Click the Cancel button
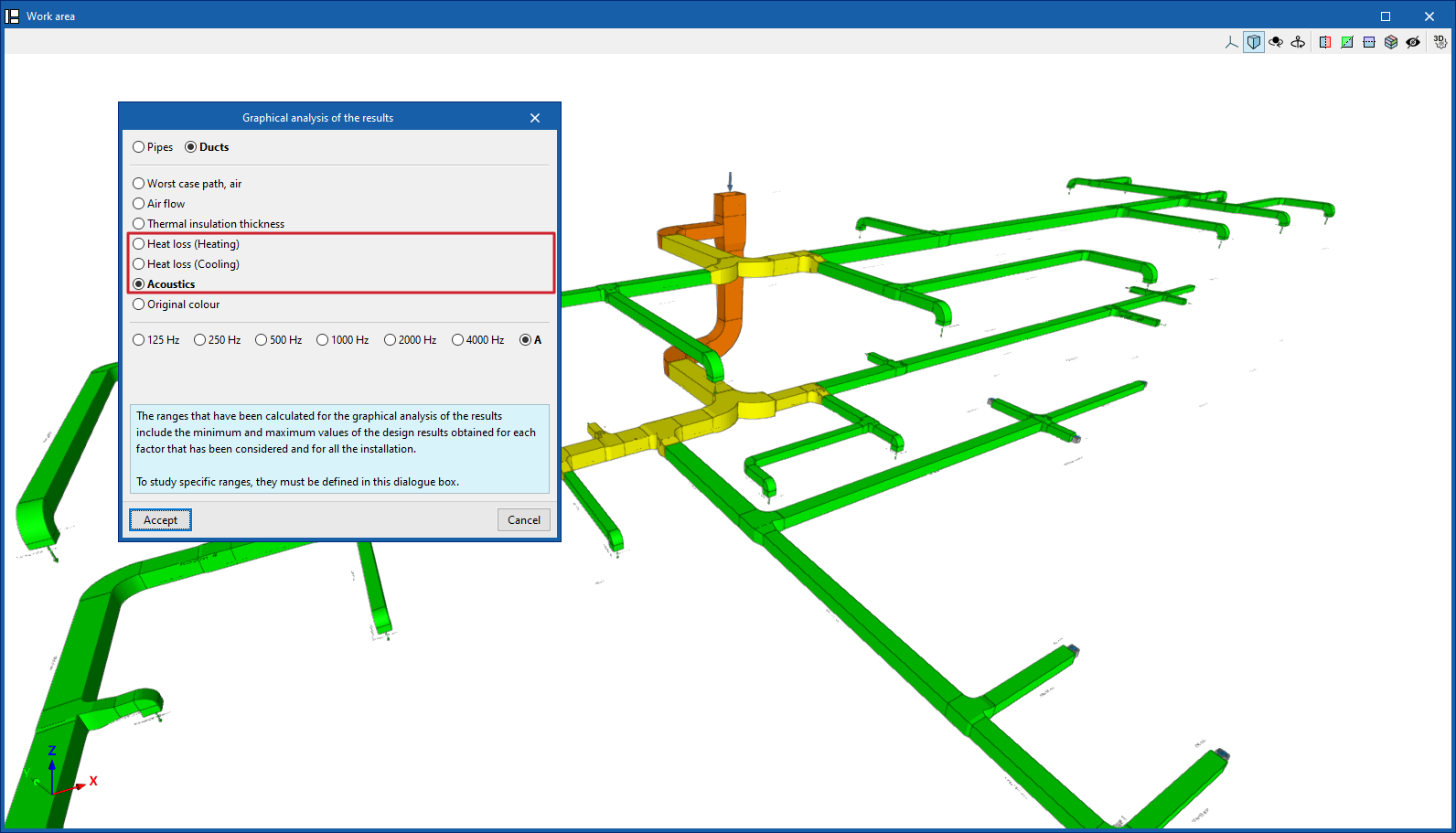This screenshot has width=1456, height=833. coord(524,520)
